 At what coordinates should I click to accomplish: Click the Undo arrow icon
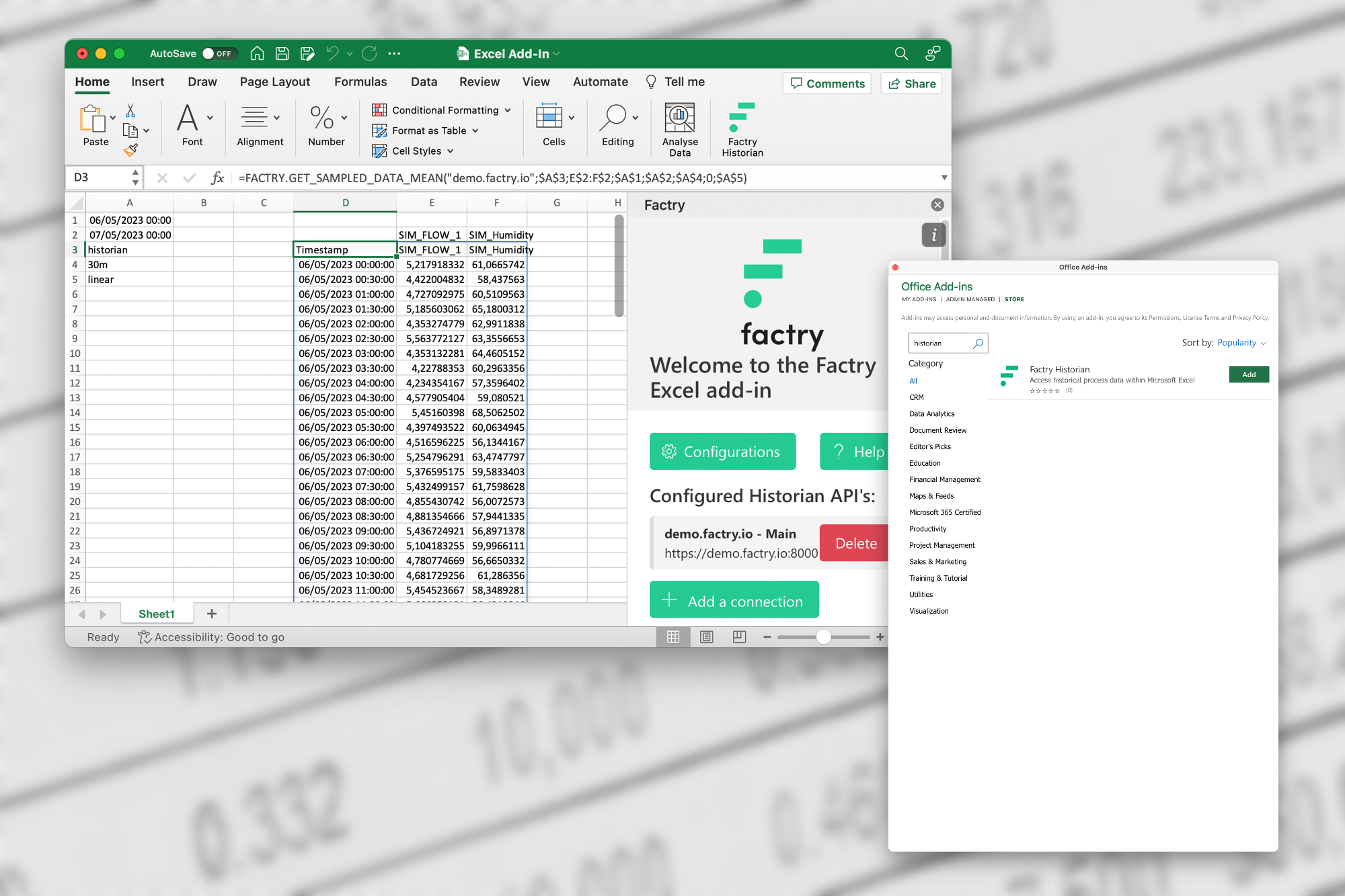(332, 54)
